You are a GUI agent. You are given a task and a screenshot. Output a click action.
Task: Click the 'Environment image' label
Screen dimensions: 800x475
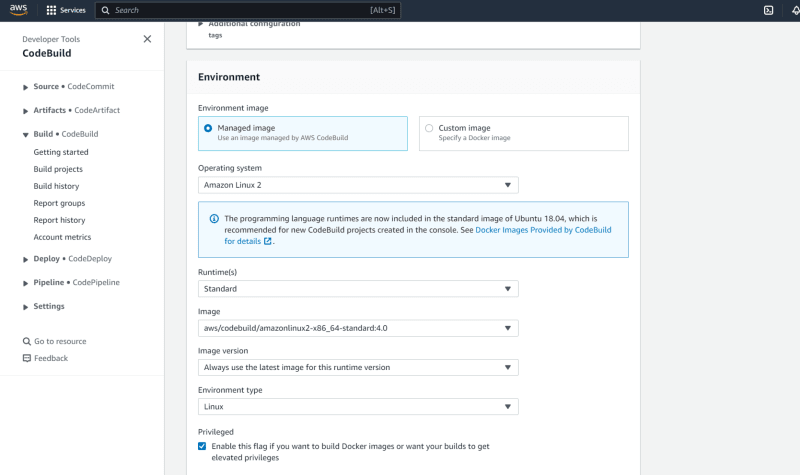(x=233, y=108)
